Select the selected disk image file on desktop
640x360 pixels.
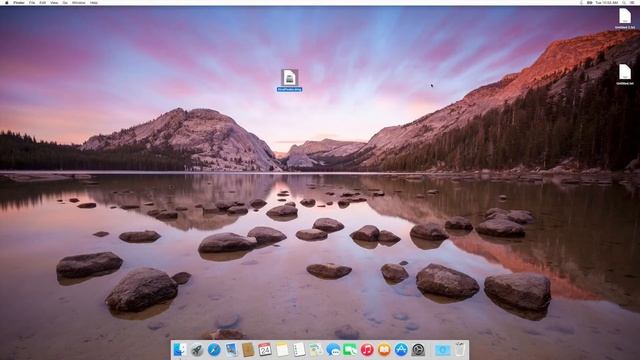point(289,78)
